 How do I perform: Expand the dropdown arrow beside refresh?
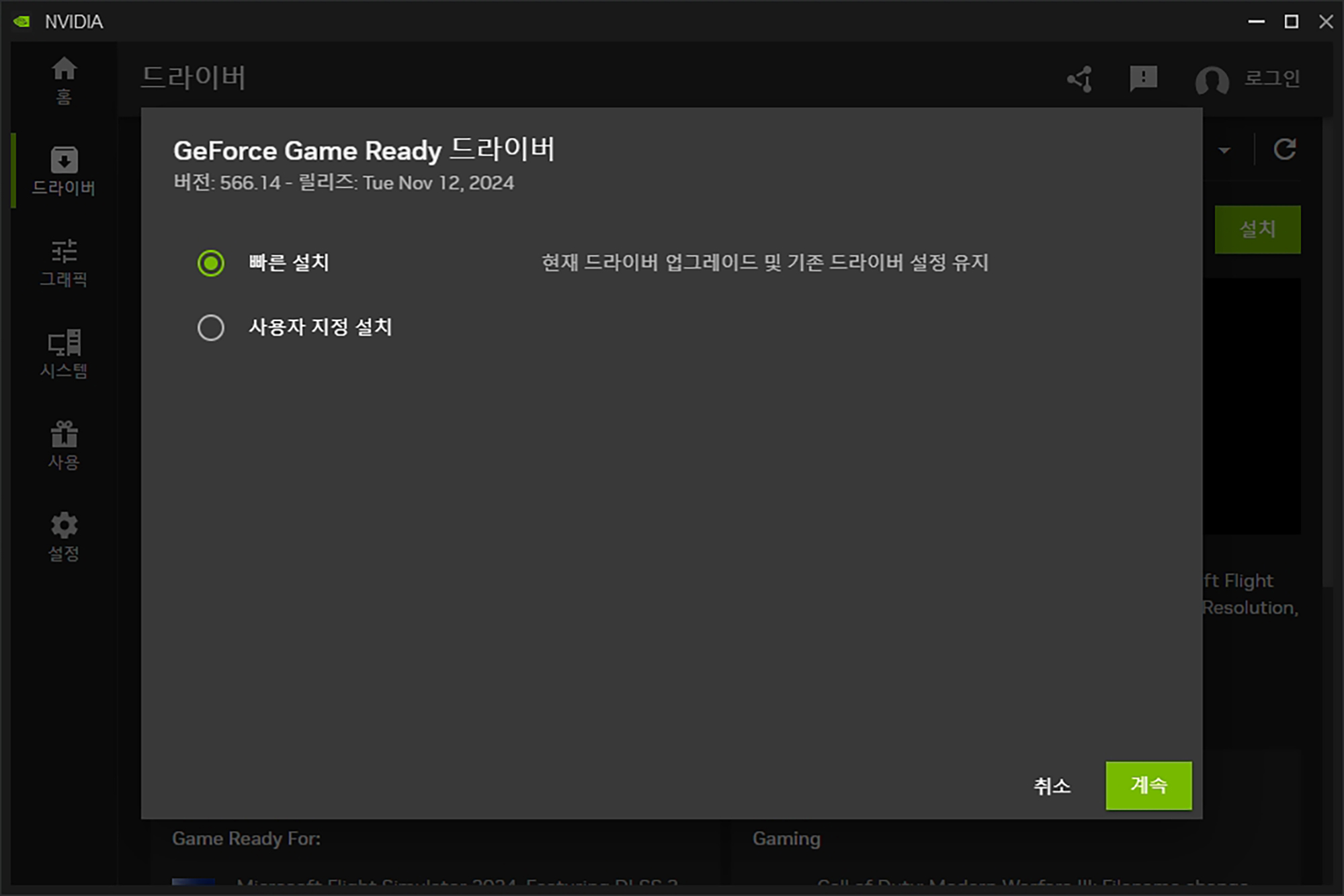[x=1224, y=150]
